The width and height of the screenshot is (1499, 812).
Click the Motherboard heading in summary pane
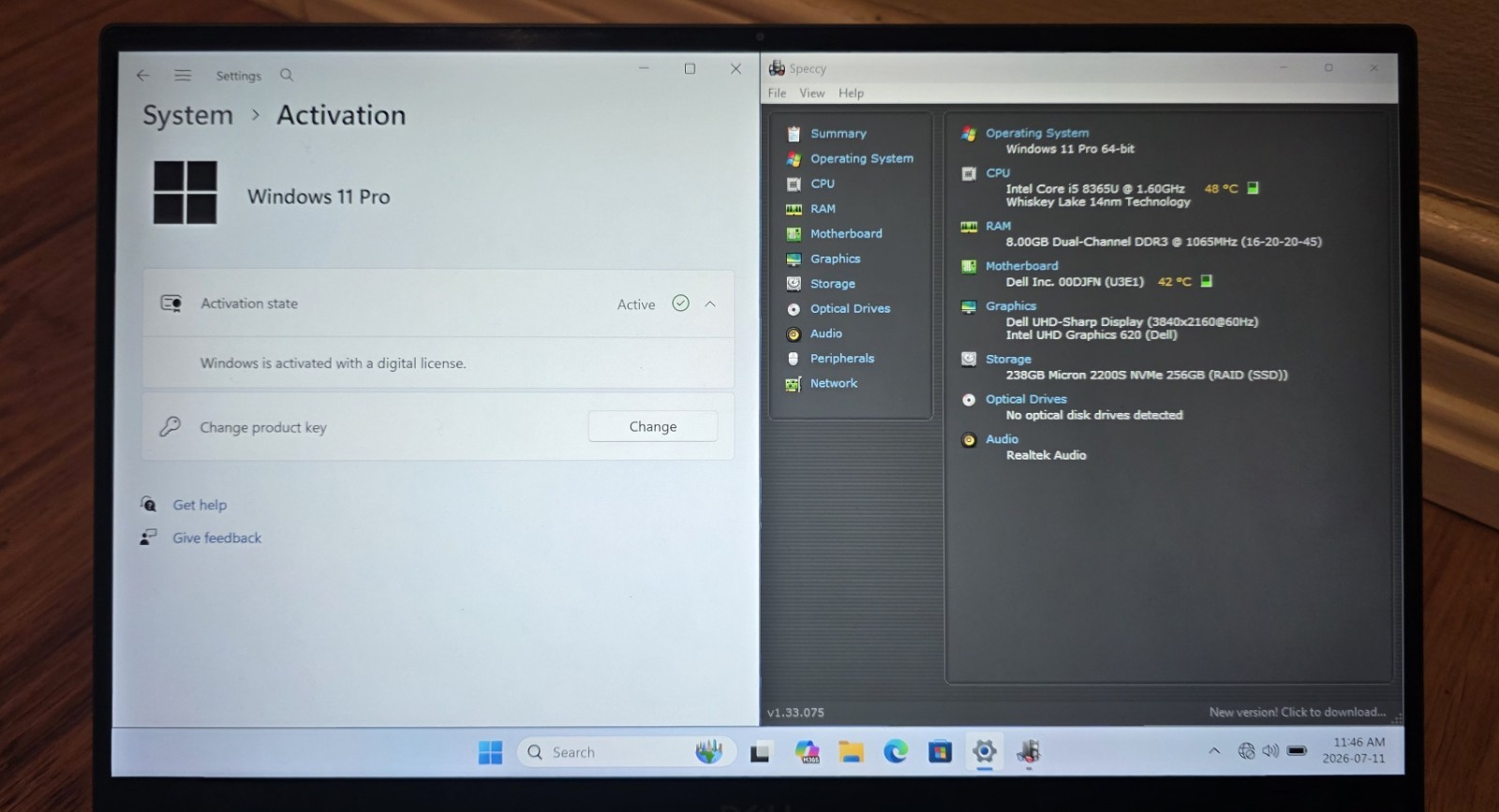1021,266
